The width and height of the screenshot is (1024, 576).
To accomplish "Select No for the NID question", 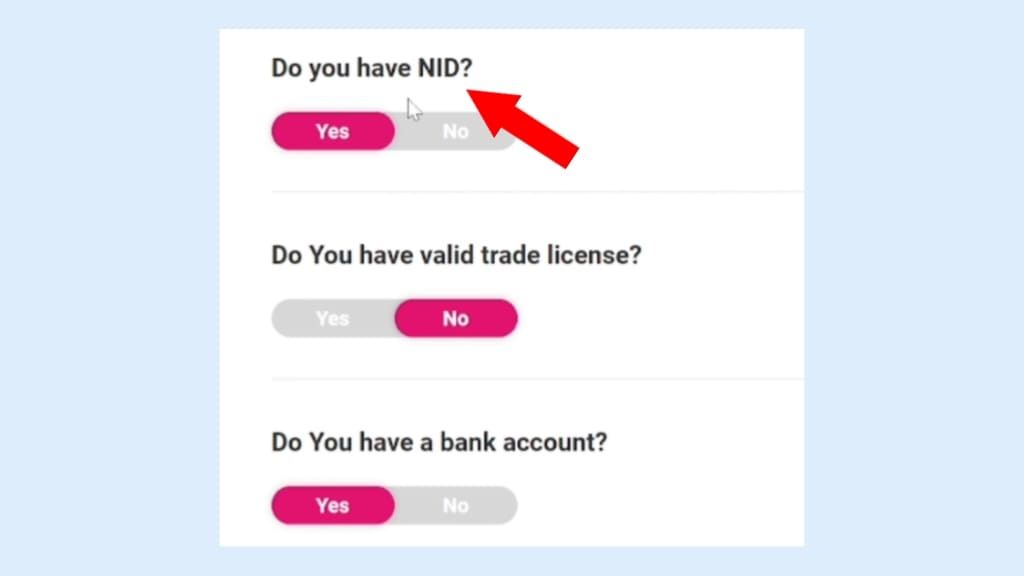I will pos(455,131).
